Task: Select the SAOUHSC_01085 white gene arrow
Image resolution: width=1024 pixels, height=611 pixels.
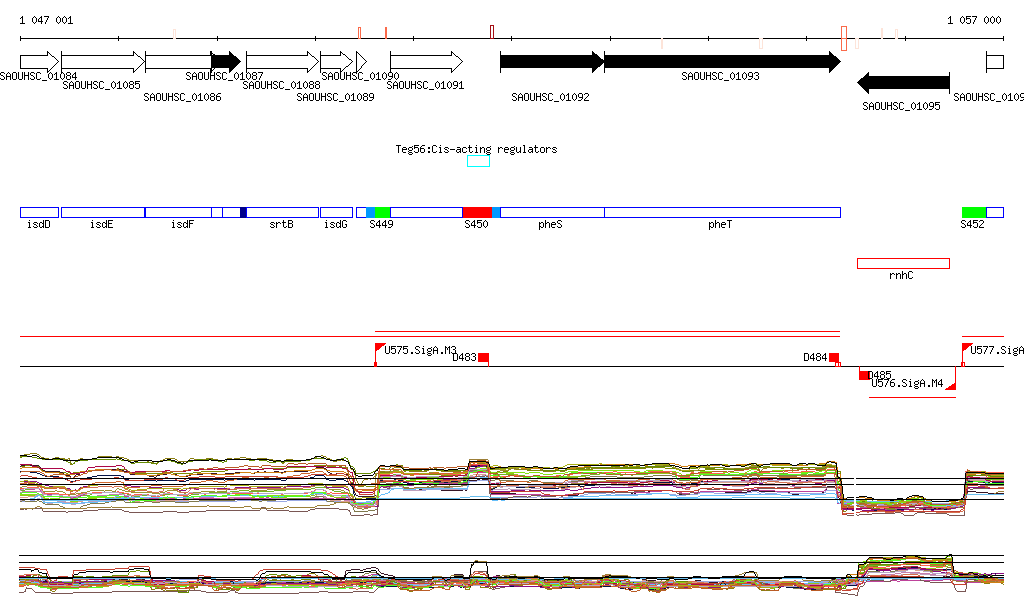Action: [102, 62]
